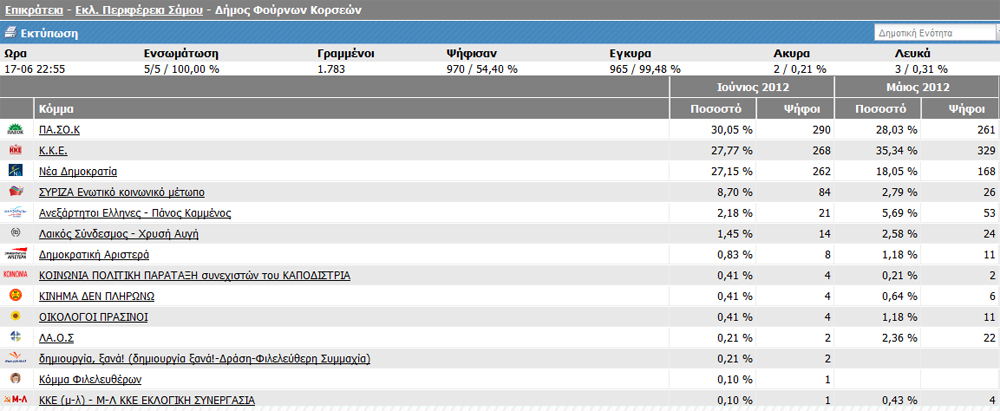The image size is (1000, 411).
Task: Click the Χρυσή Αυγή party emblem icon
Action: [16, 233]
